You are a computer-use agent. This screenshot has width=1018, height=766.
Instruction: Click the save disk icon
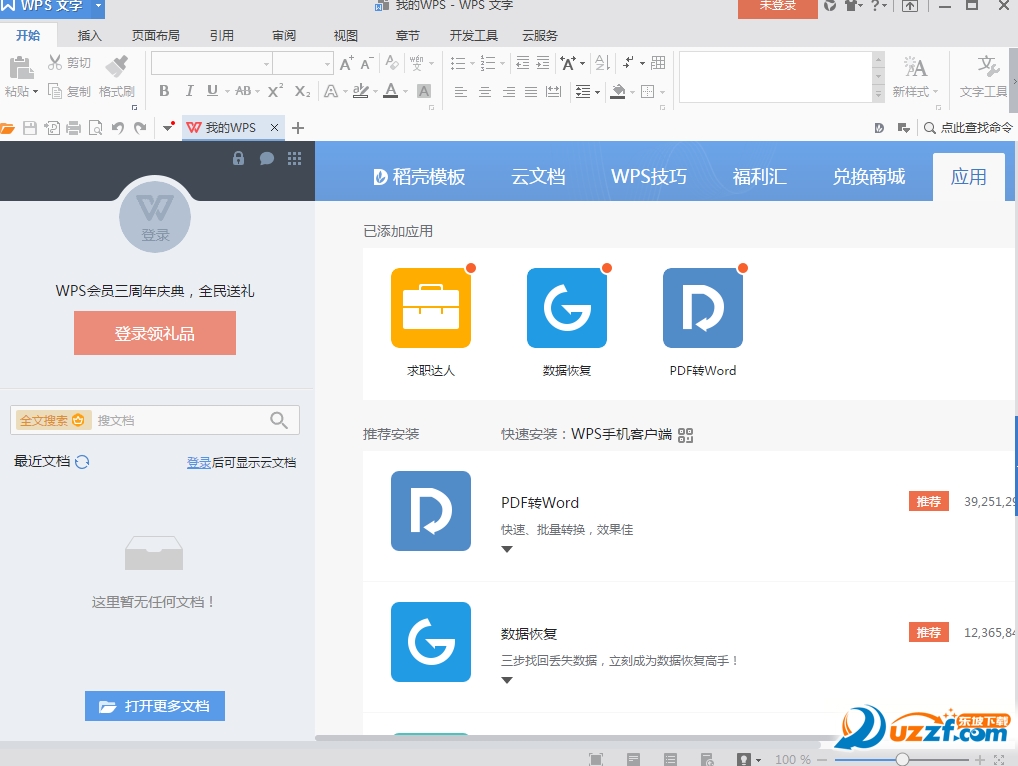pyautogui.click(x=30, y=128)
